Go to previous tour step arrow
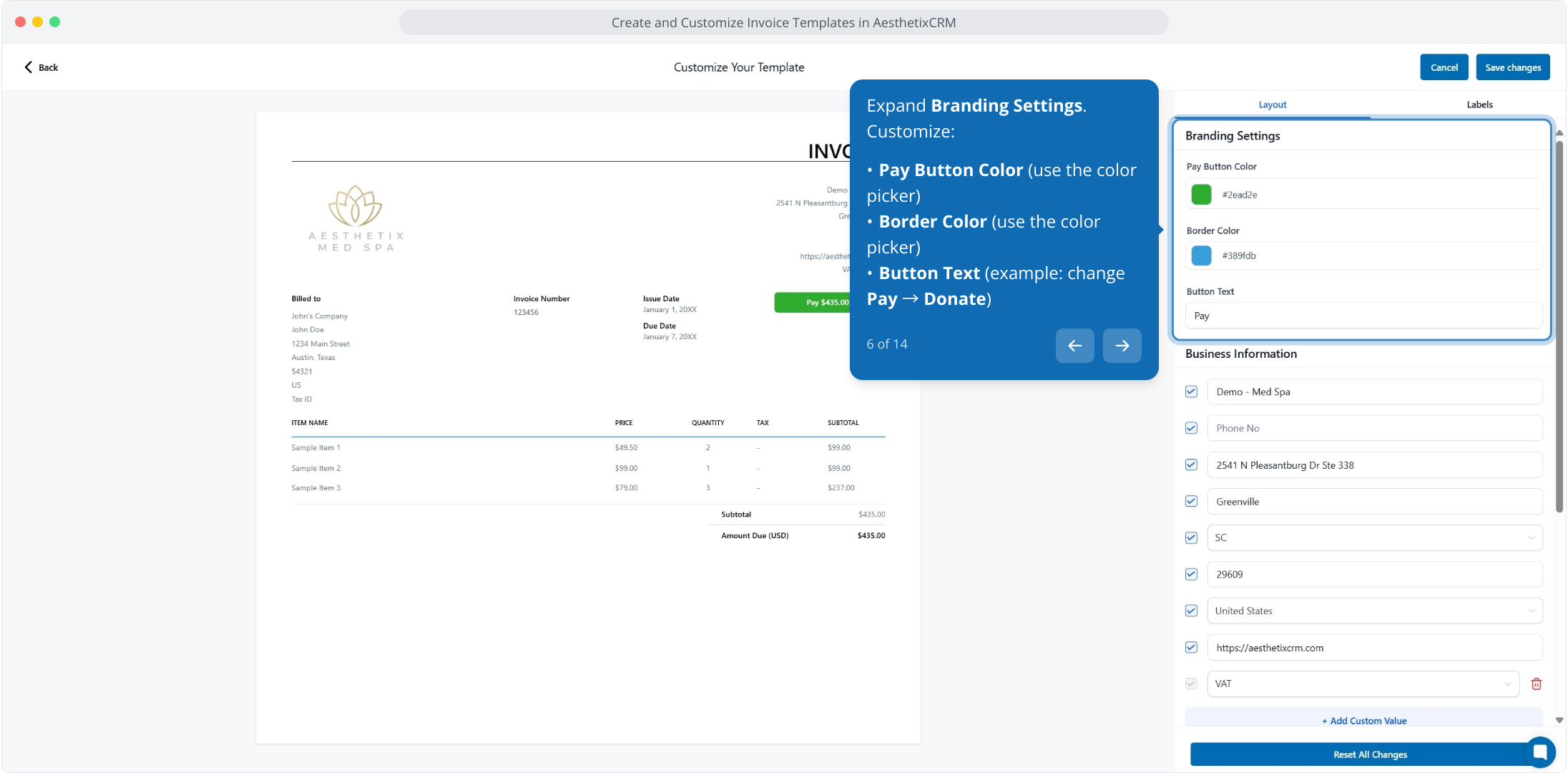Screen dimensions: 1568x773 tap(1074, 346)
